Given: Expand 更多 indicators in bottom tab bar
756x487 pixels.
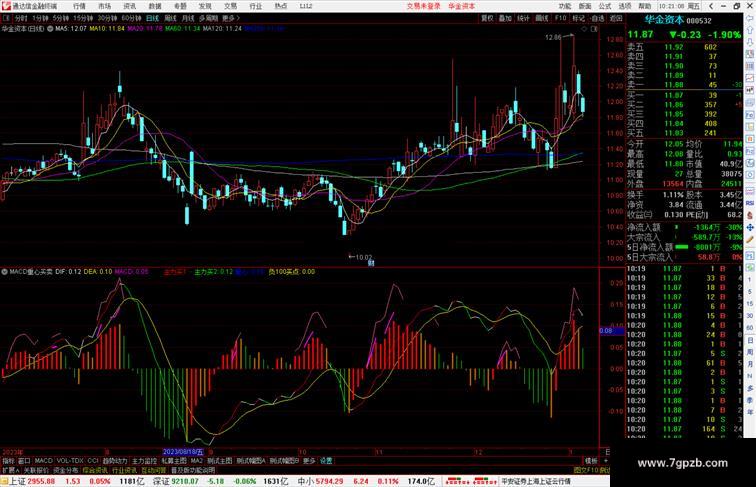Looking at the screenshot, I should point(309,461).
